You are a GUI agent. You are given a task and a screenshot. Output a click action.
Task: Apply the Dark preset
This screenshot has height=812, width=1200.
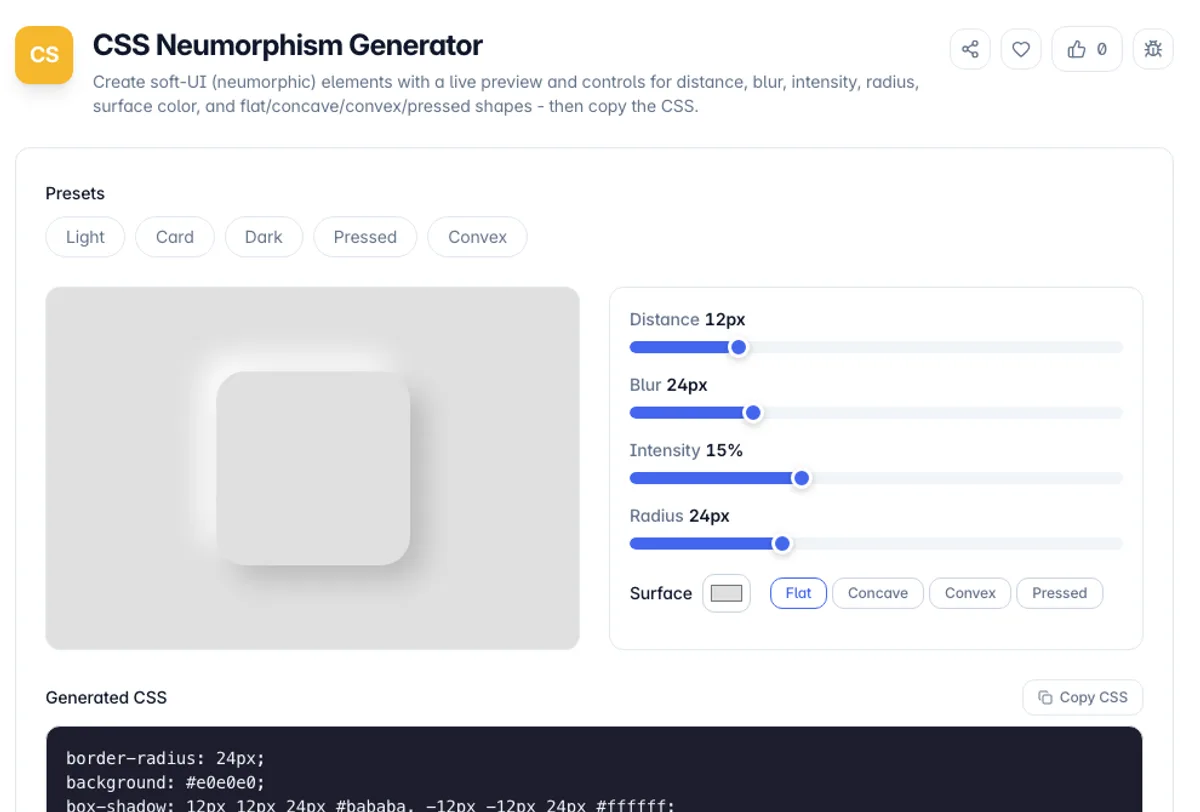coord(264,237)
